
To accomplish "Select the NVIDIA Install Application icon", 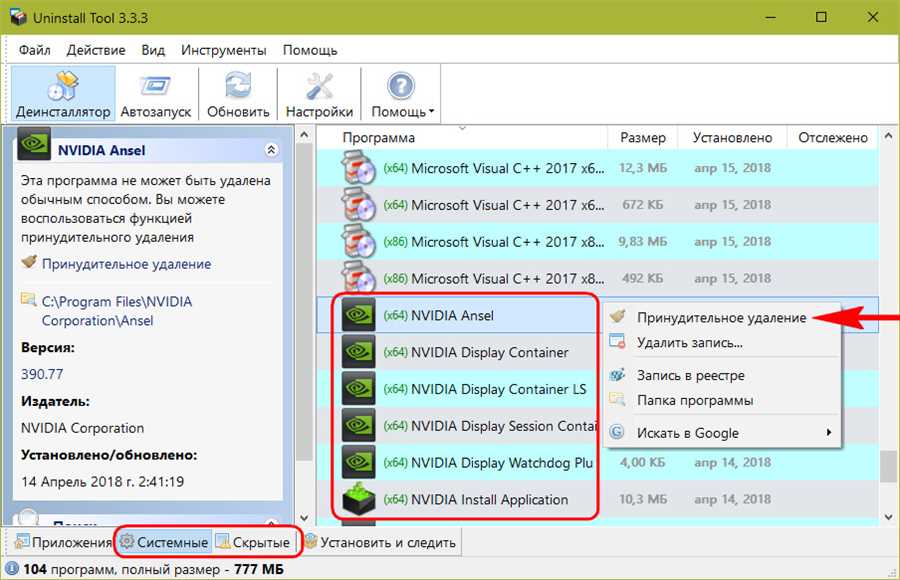I will coord(358,500).
